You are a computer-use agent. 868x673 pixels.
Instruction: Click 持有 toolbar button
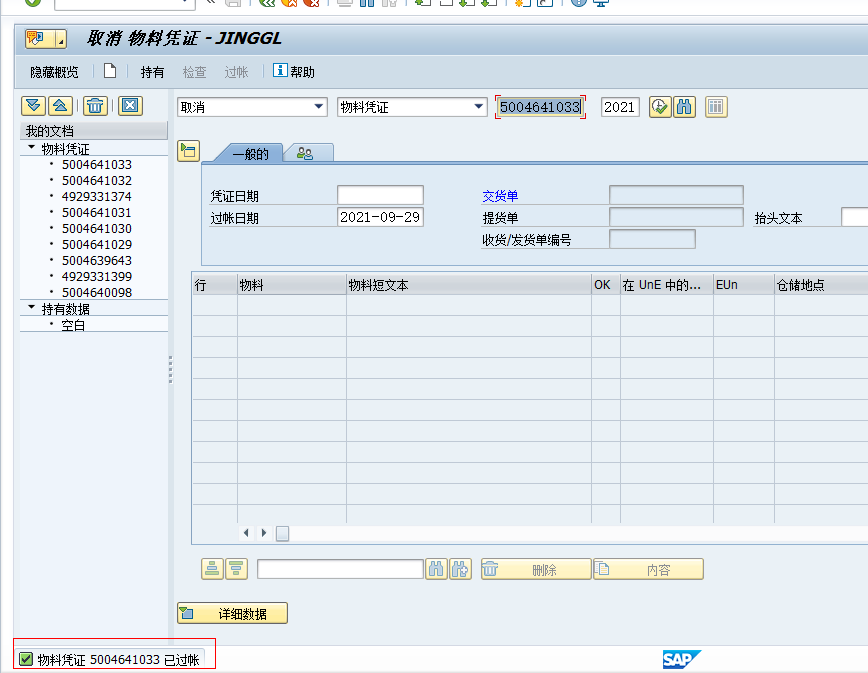152,72
